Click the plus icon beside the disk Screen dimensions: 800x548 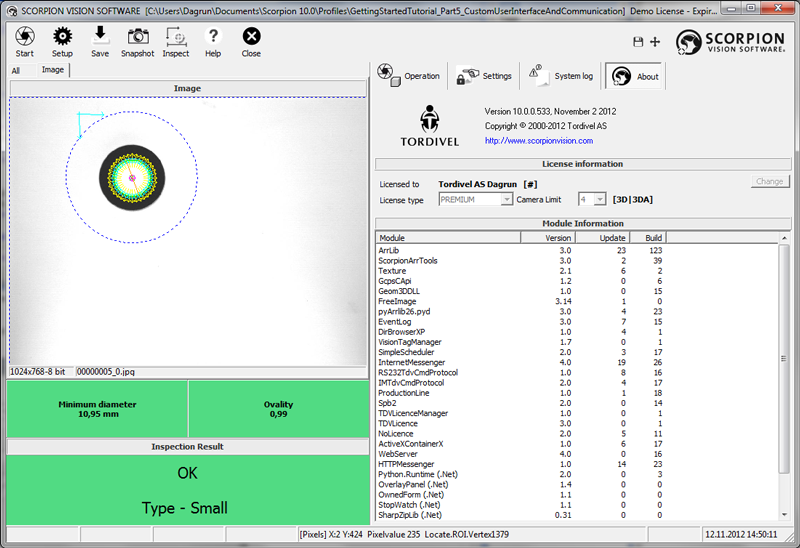click(655, 42)
